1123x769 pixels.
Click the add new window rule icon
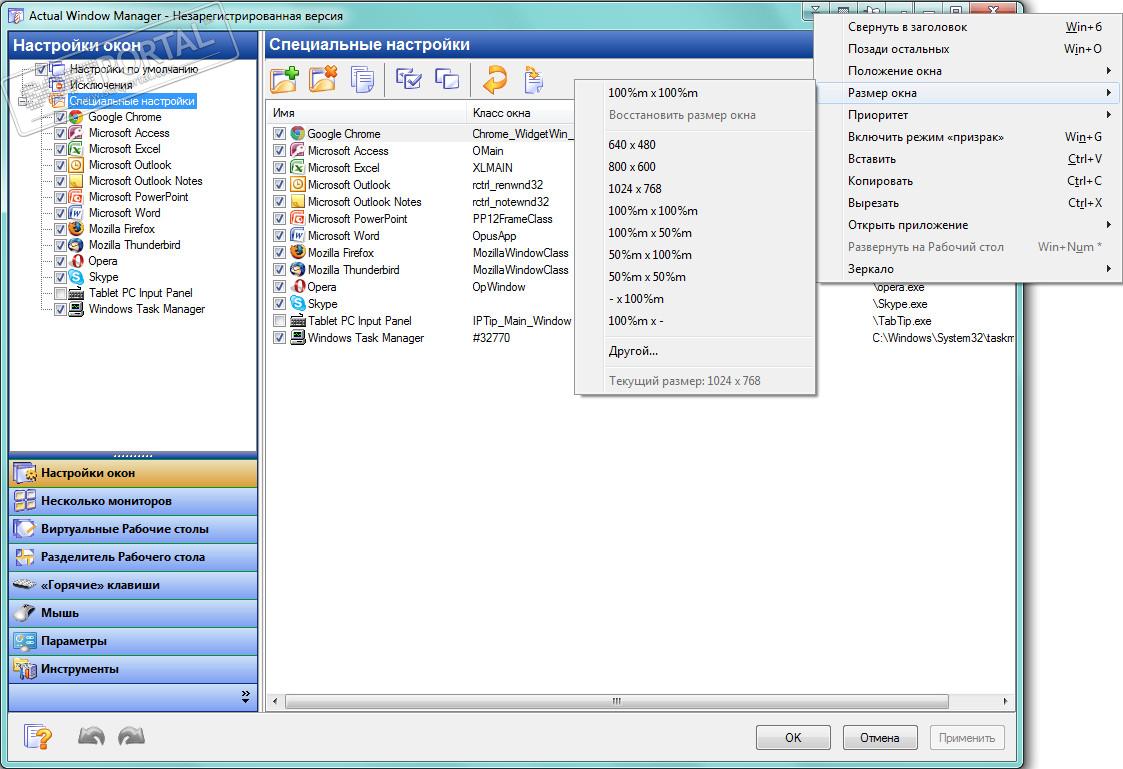[x=284, y=79]
